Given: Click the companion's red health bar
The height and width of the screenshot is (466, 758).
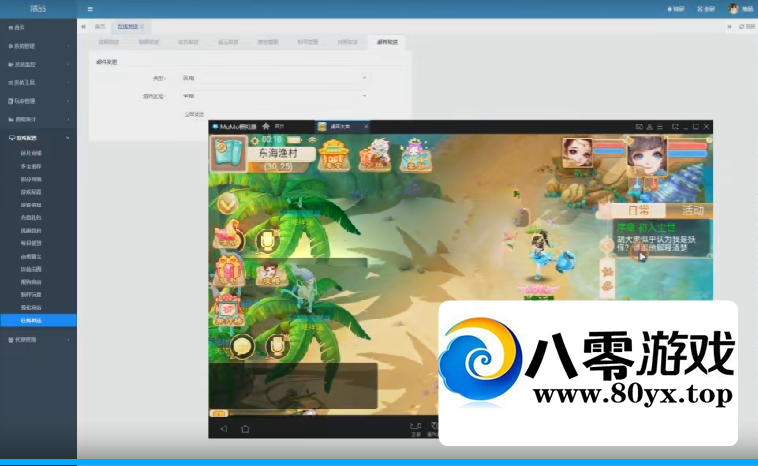Looking at the screenshot, I should pos(609,144).
